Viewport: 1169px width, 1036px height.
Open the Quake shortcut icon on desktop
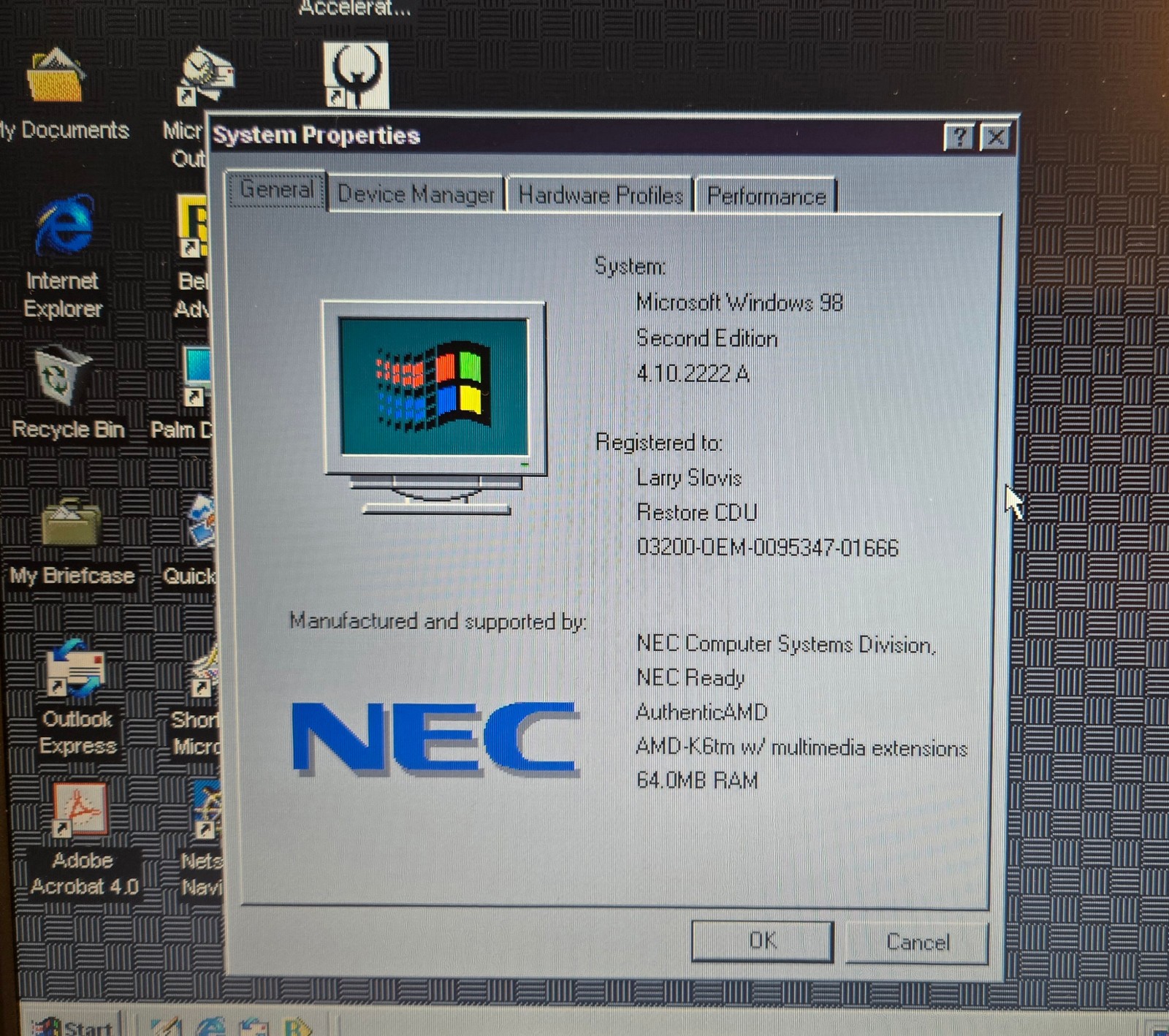click(x=356, y=75)
